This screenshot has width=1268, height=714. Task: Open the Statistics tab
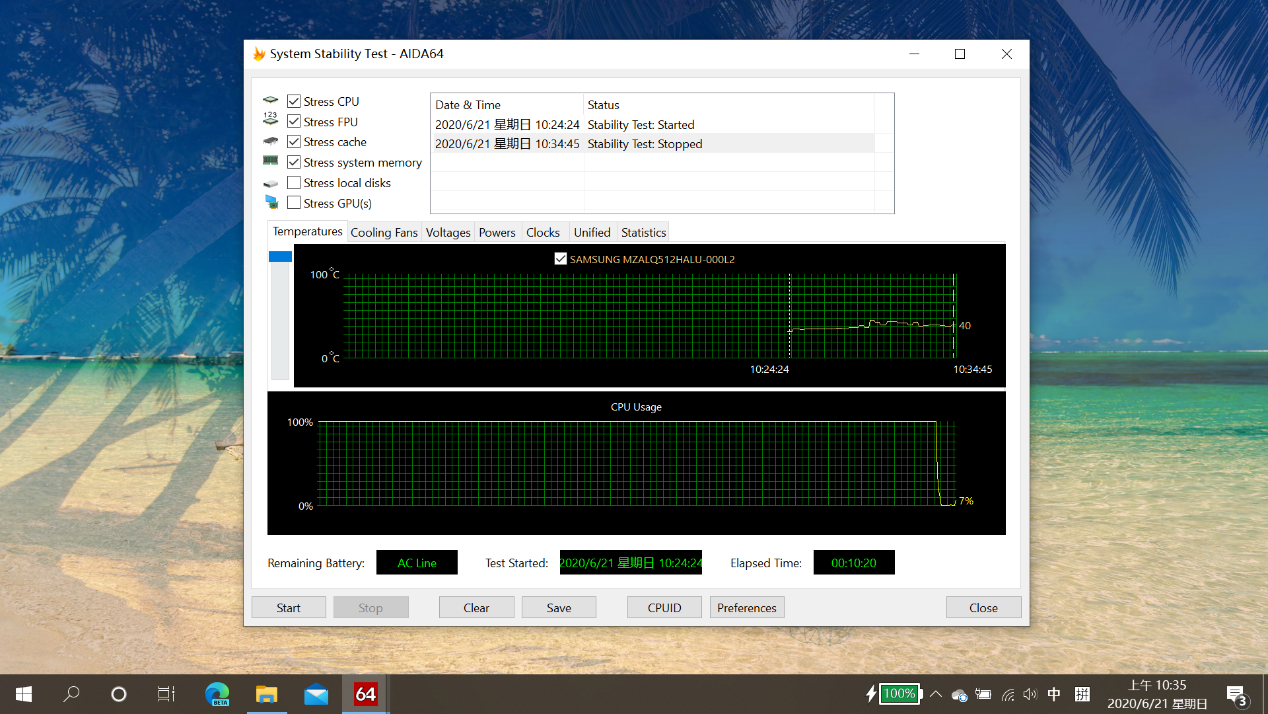(643, 232)
